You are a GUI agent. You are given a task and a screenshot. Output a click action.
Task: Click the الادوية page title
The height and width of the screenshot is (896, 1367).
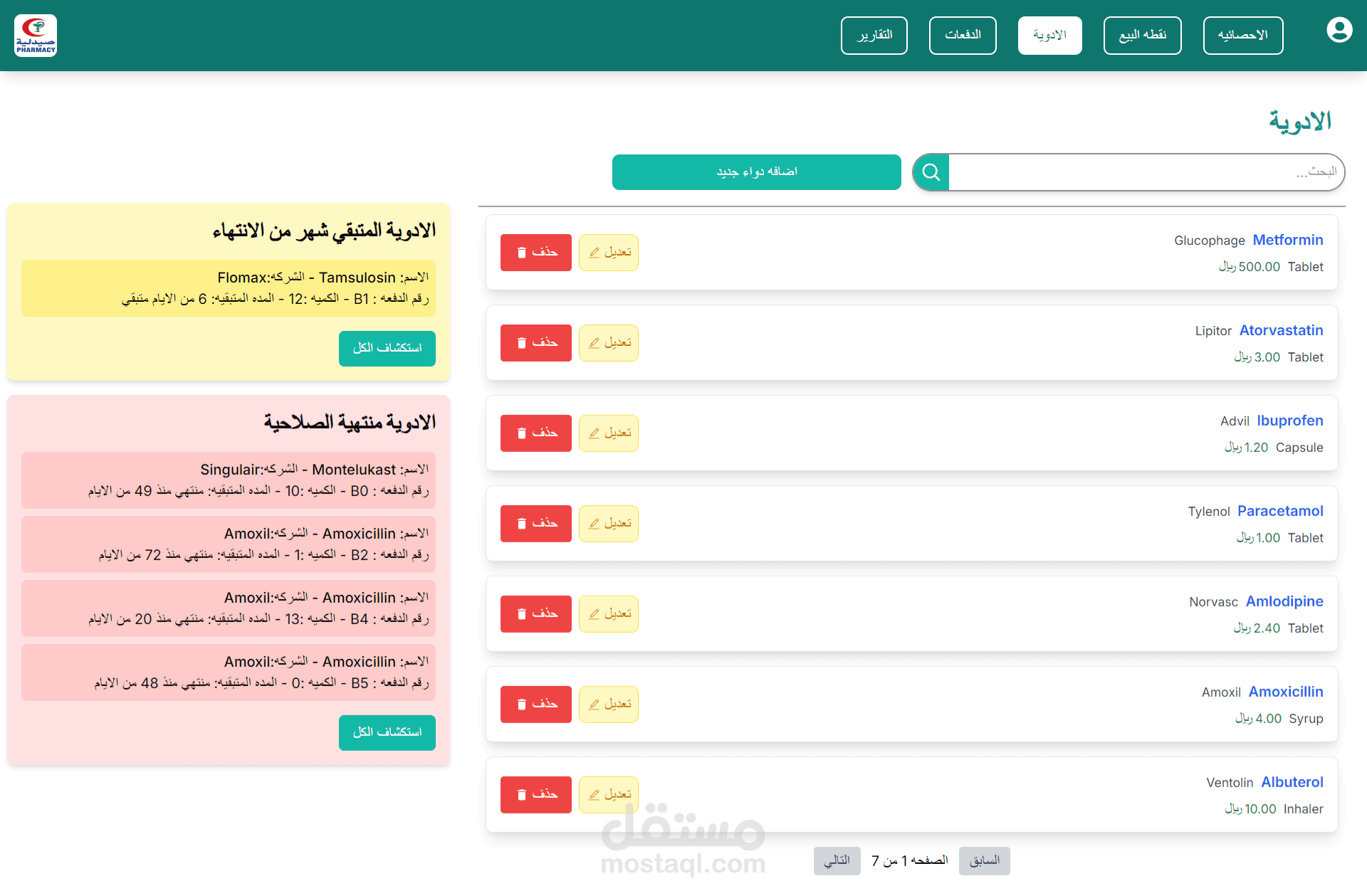1300,122
